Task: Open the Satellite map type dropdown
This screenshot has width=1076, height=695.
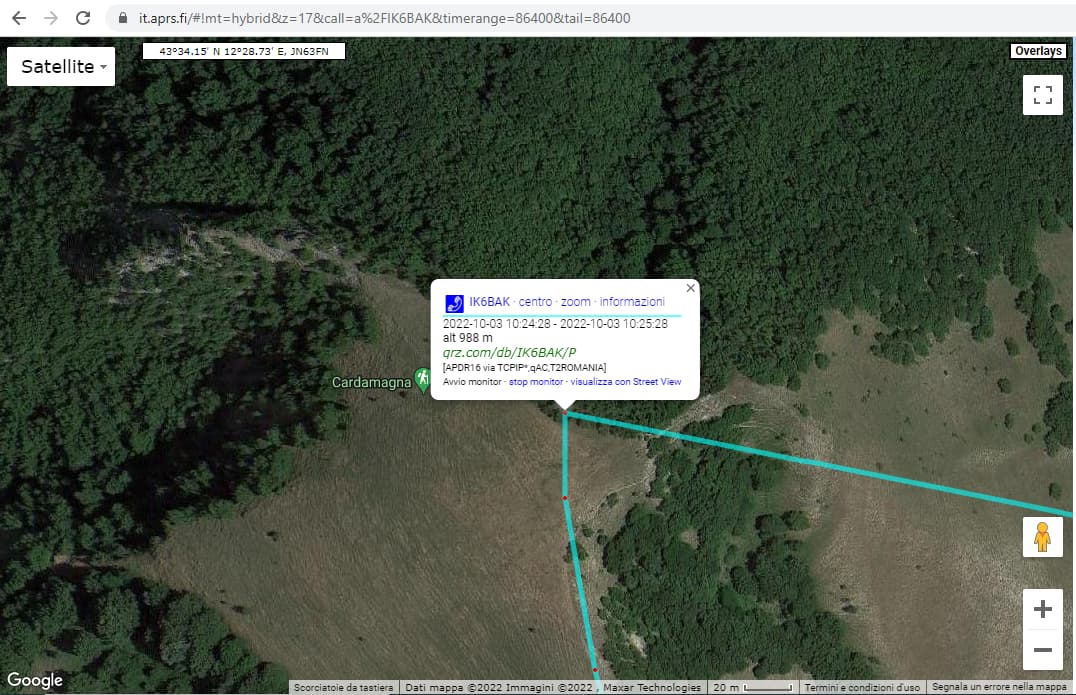Action: click(61, 67)
